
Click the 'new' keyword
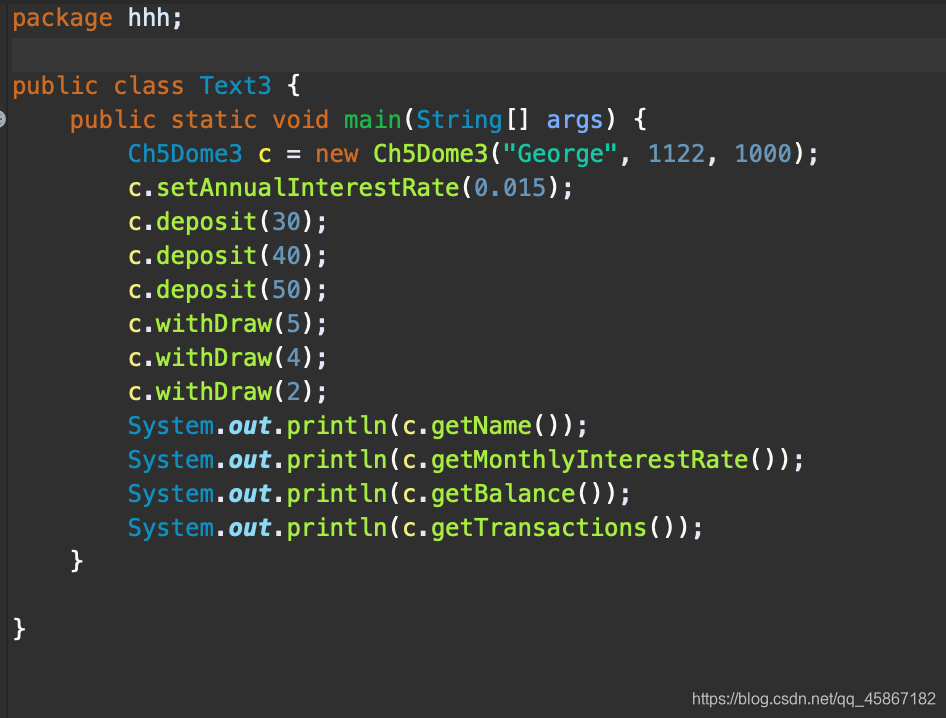pyautogui.click(x=336, y=154)
